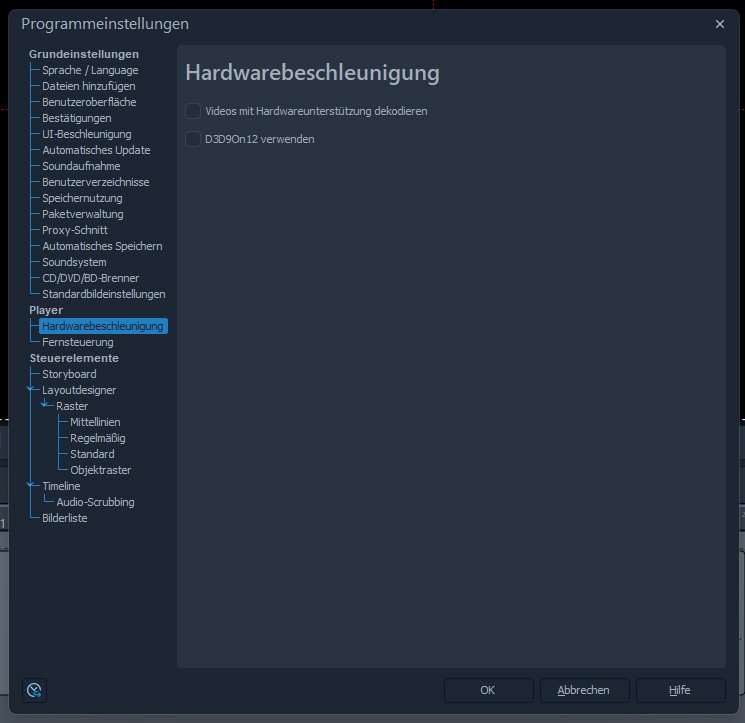Collapse the Timeline tree node
The height and width of the screenshot is (723, 745).
(x=32, y=485)
